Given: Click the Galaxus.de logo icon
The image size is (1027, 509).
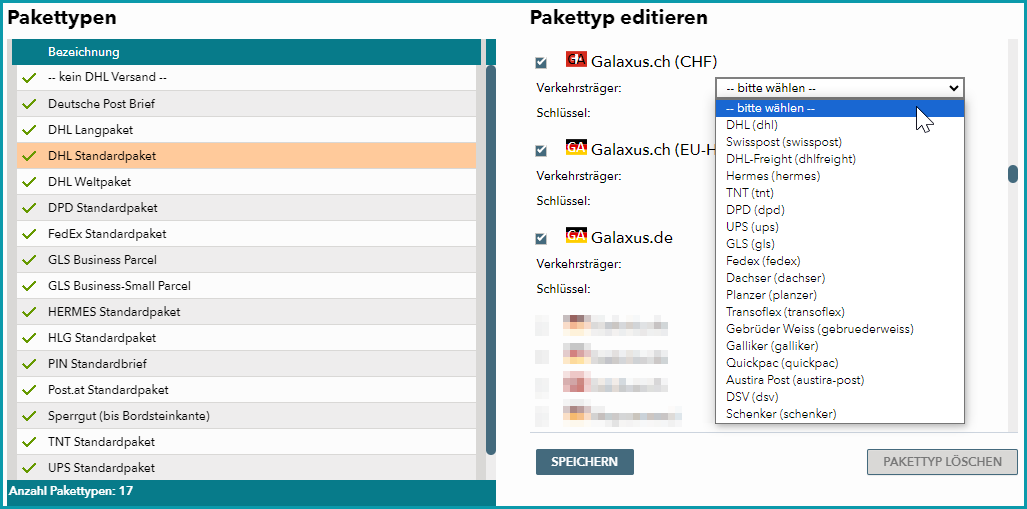Looking at the screenshot, I should pos(576,236).
